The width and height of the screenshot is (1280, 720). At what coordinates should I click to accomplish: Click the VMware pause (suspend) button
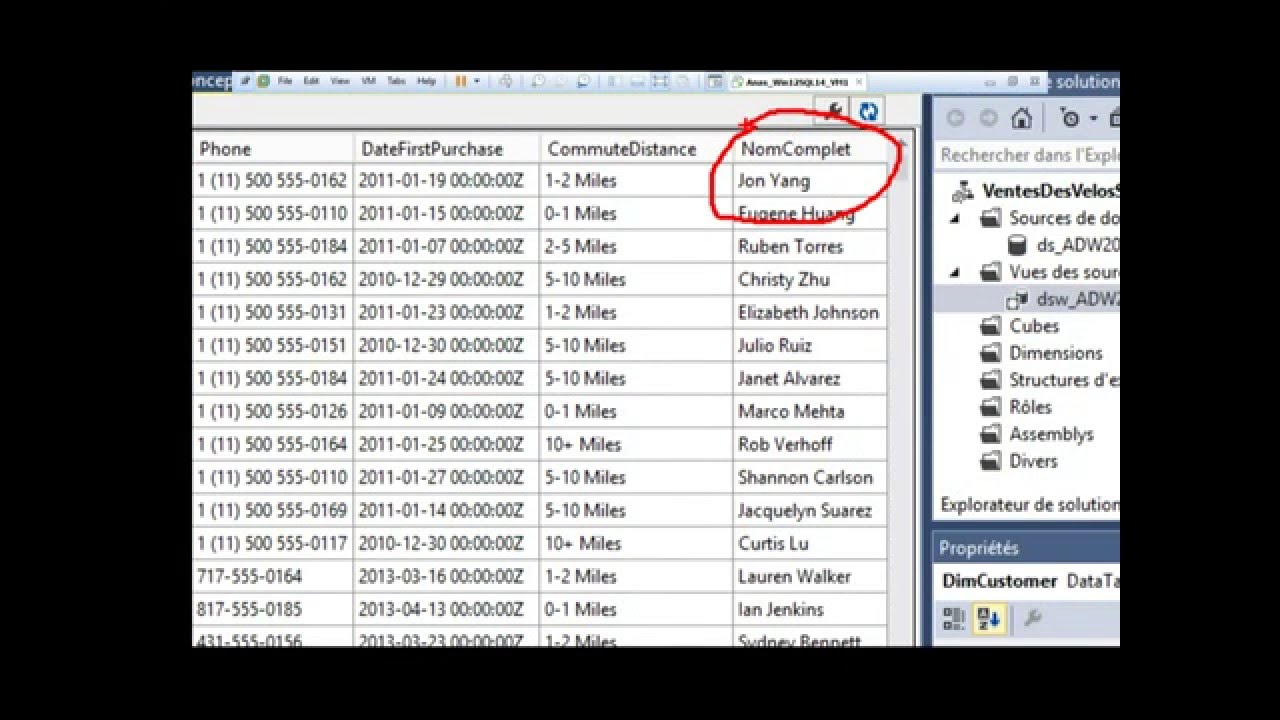point(461,81)
